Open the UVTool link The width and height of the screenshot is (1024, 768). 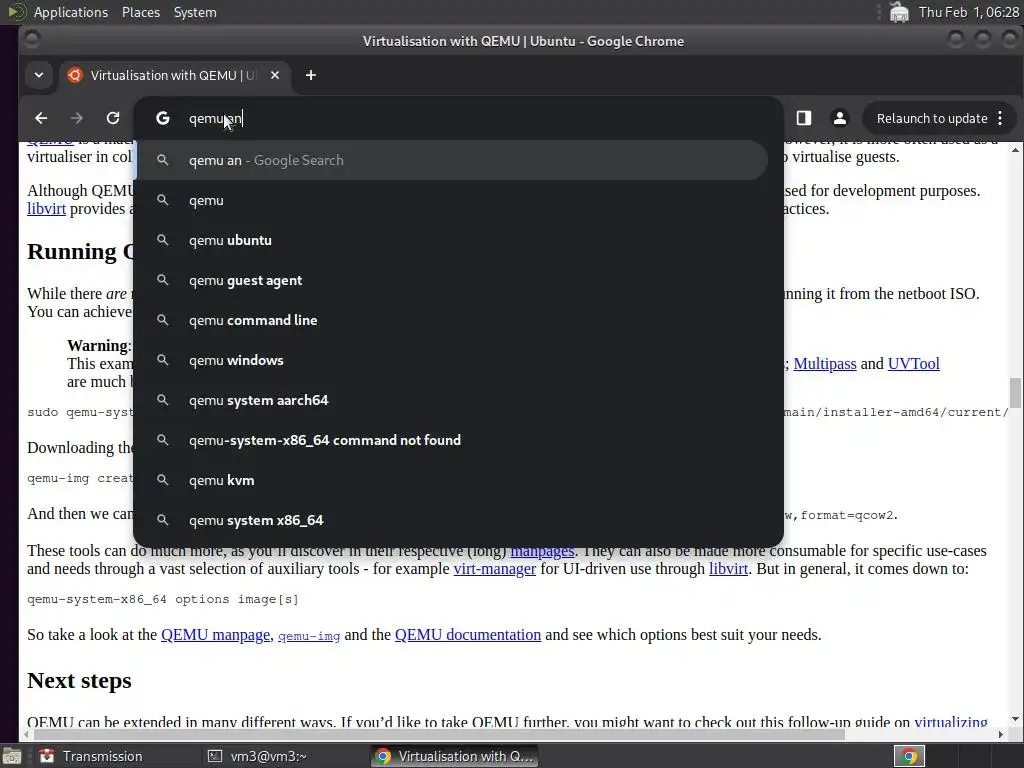(x=914, y=364)
